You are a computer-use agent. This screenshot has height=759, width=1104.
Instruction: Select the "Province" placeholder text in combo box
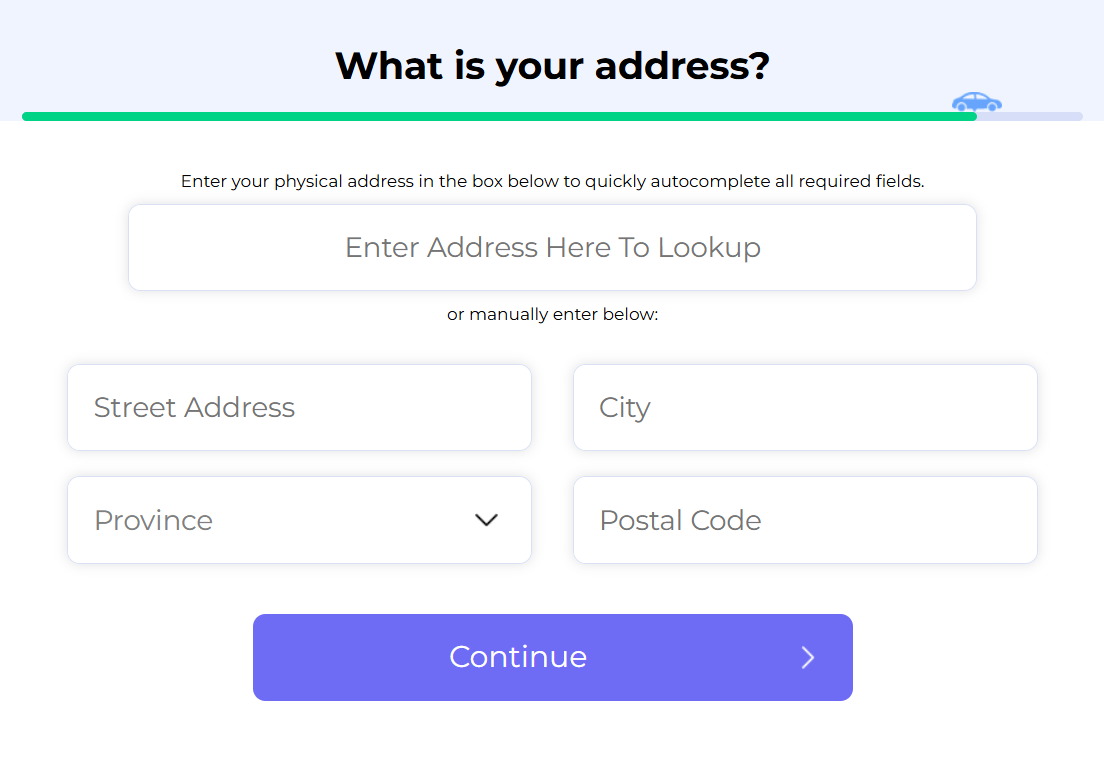[x=153, y=520]
